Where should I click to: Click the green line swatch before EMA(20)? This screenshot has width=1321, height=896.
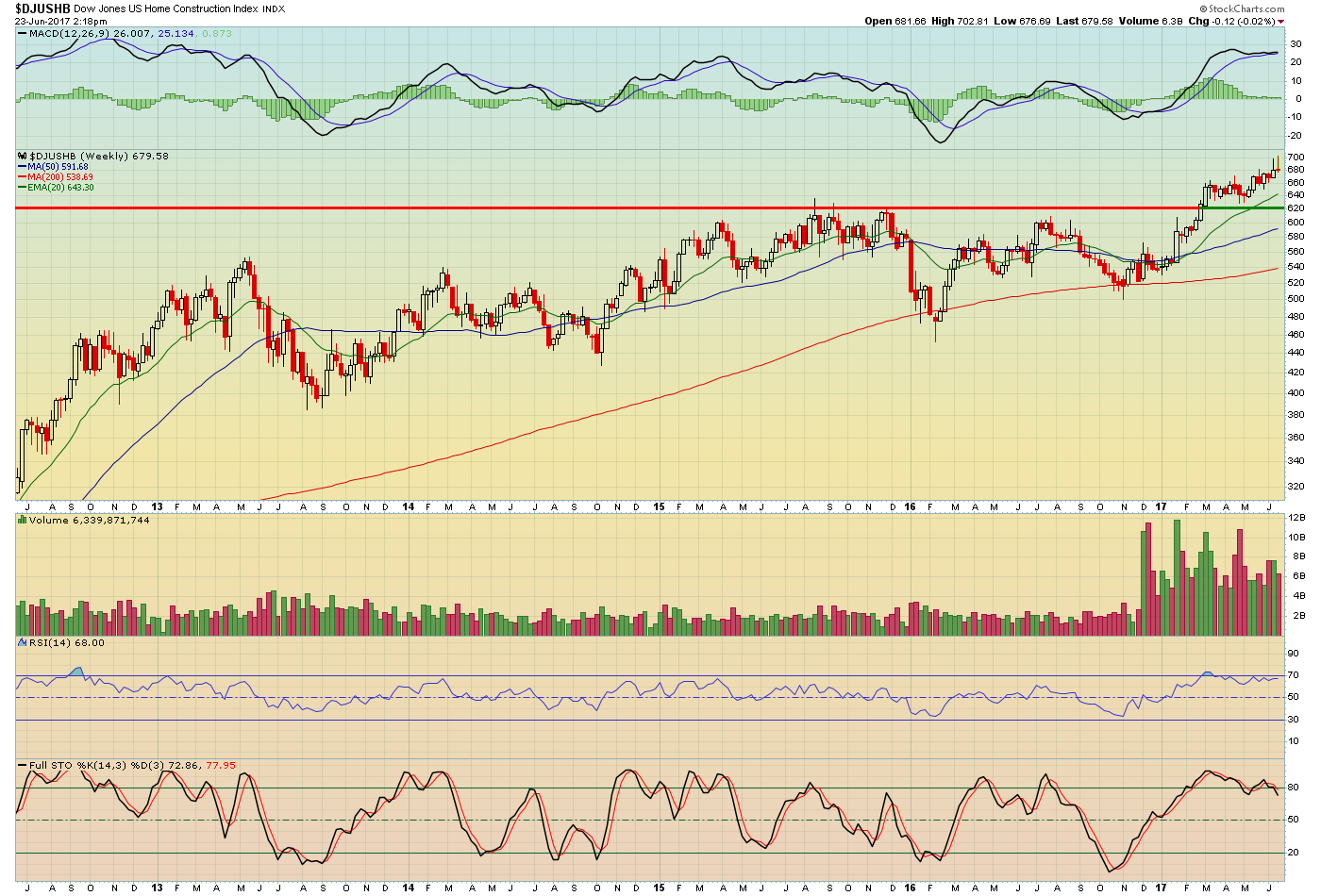(23, 188)
